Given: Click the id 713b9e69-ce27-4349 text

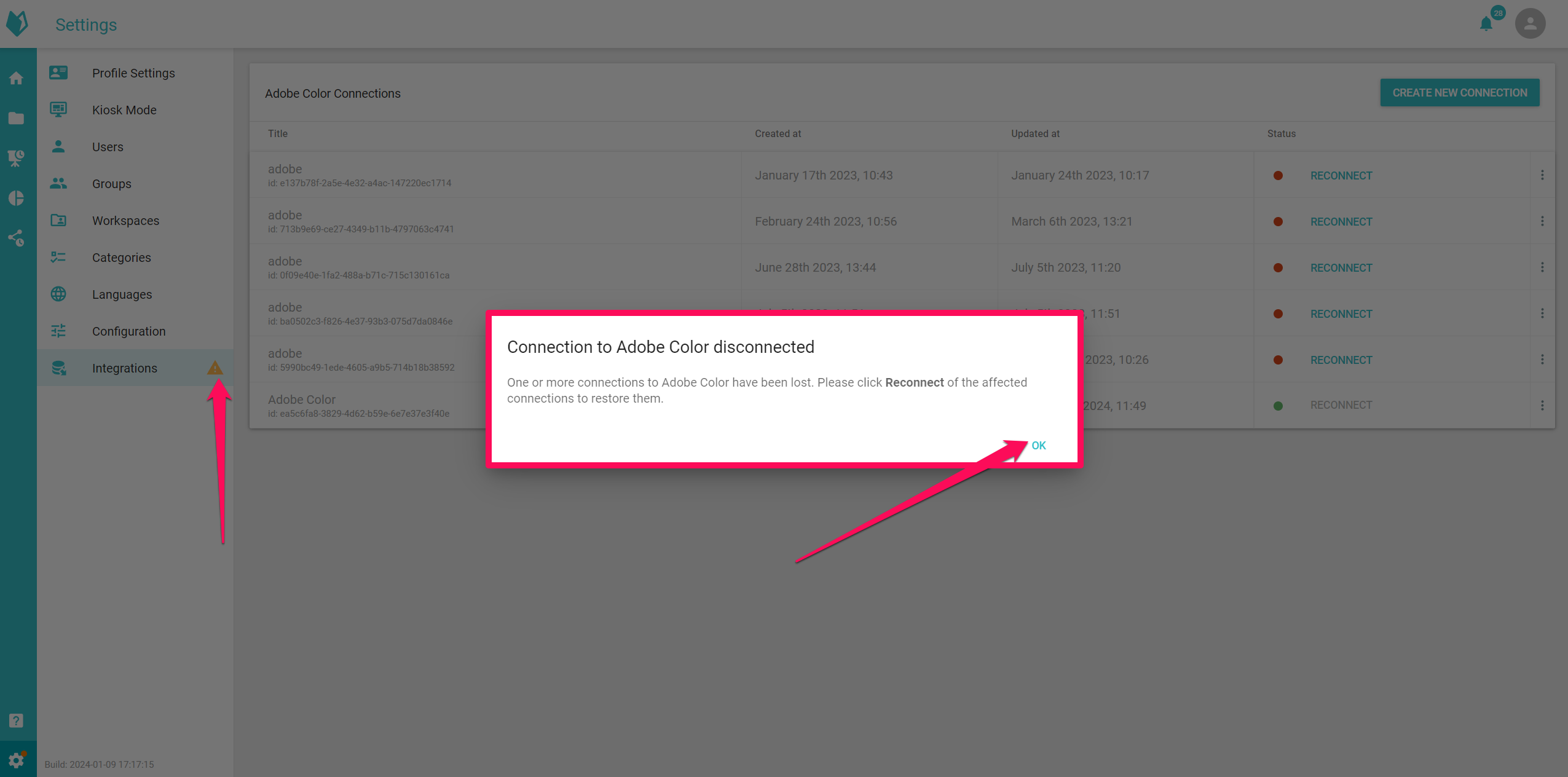Looking at the screenshot, I should (x=361, y=229).
